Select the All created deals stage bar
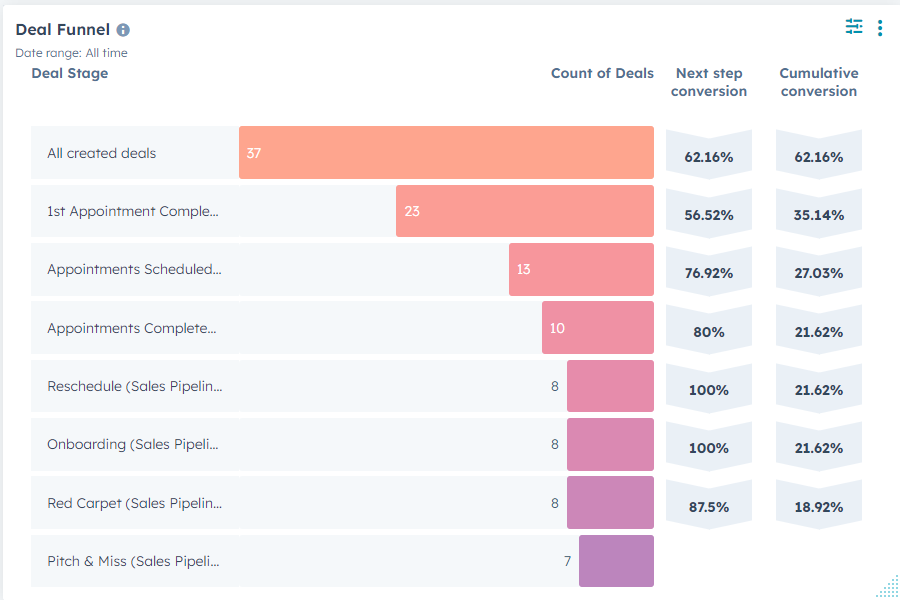The height and width of the screenshot is (600, 900). 445,152
